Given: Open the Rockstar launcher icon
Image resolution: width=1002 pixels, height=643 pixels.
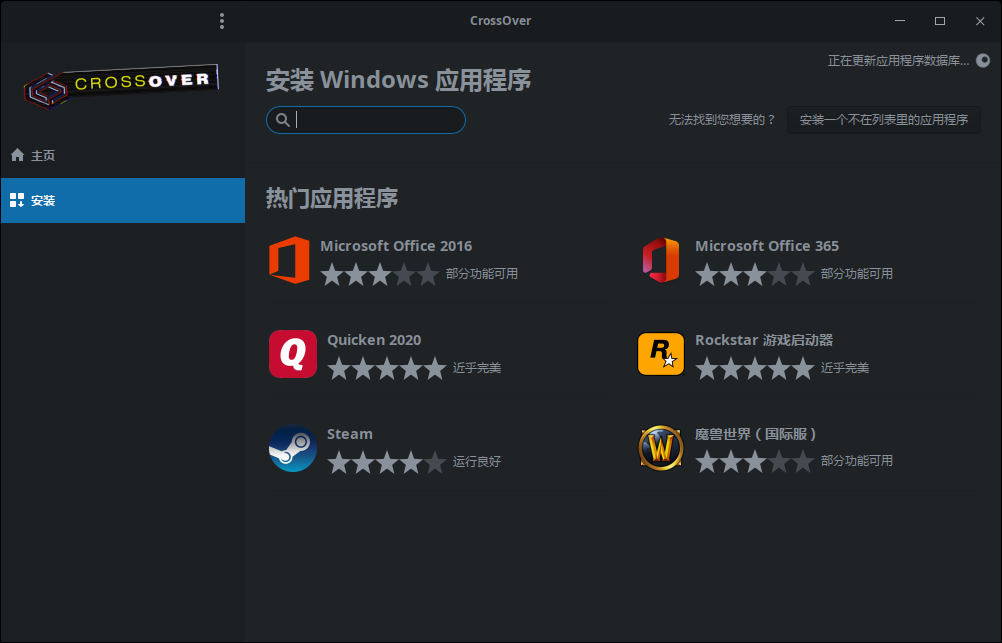Looking at the screenshot, I should pyautogui.click(x=661, y=354).
